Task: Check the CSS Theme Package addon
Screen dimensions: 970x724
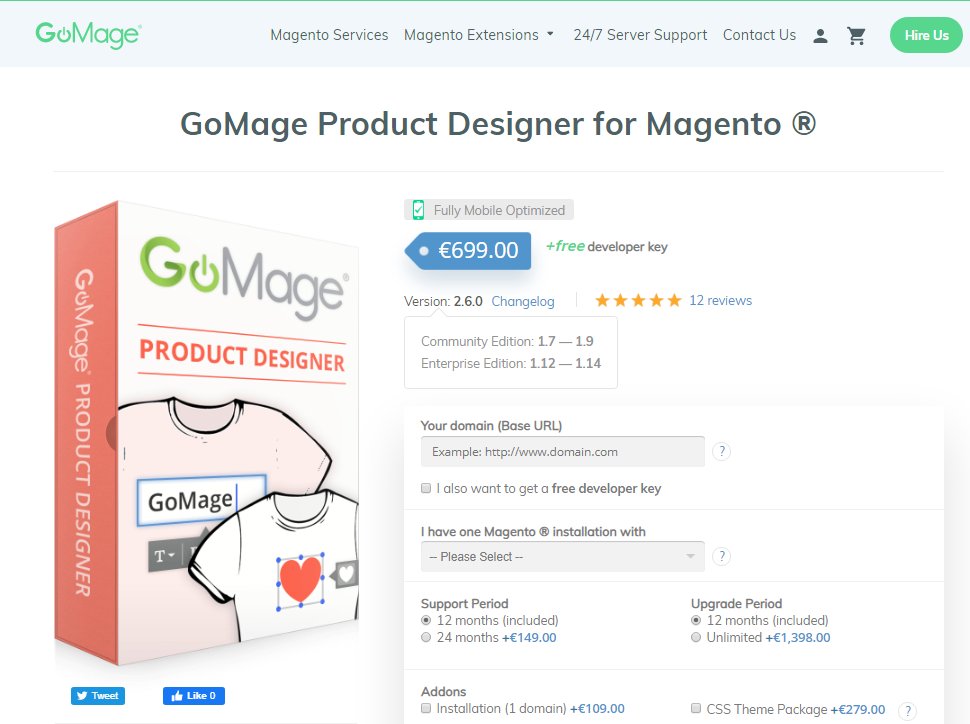Action: point(696,708)
